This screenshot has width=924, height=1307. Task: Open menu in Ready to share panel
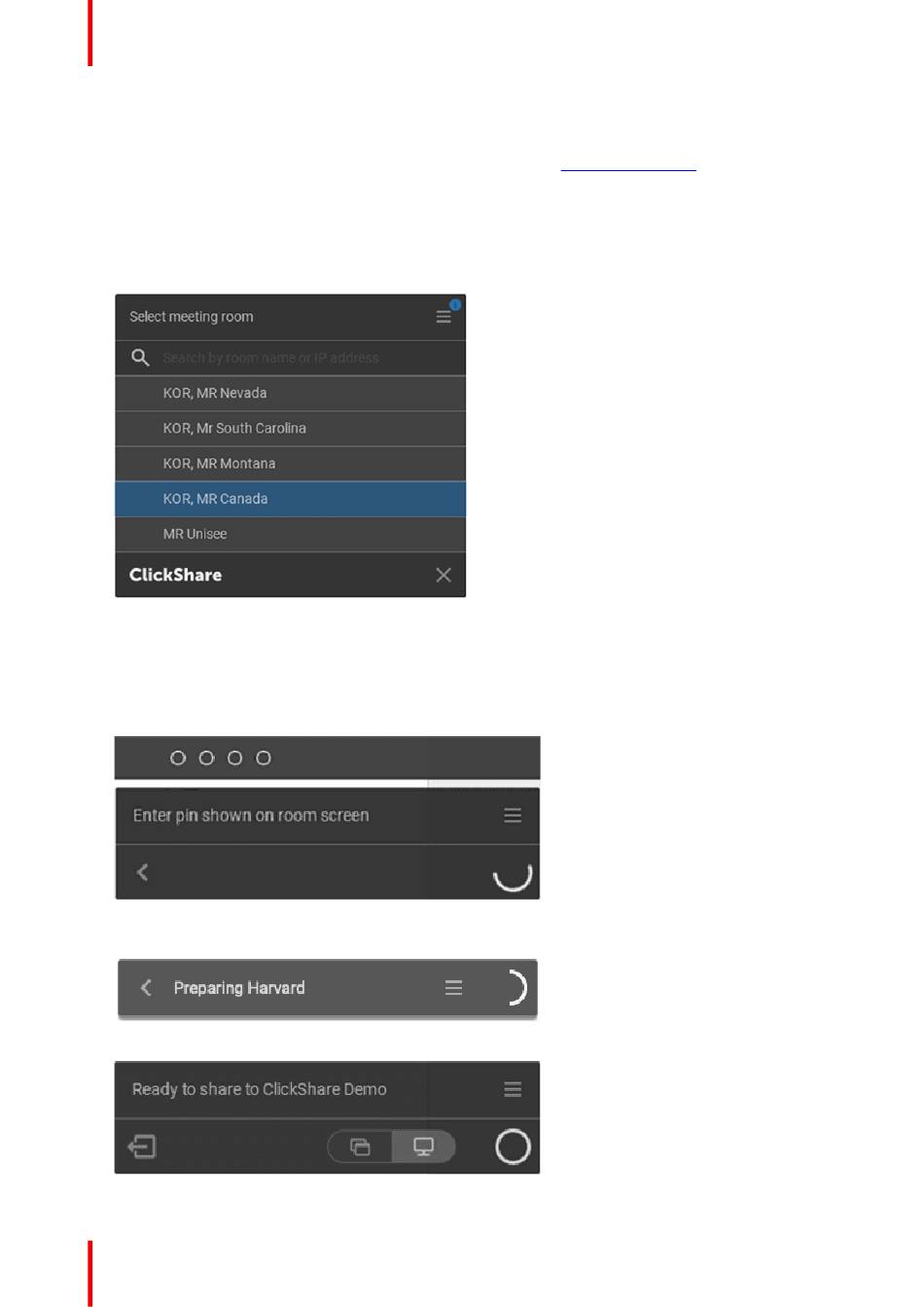click(x=513, y=1089)
